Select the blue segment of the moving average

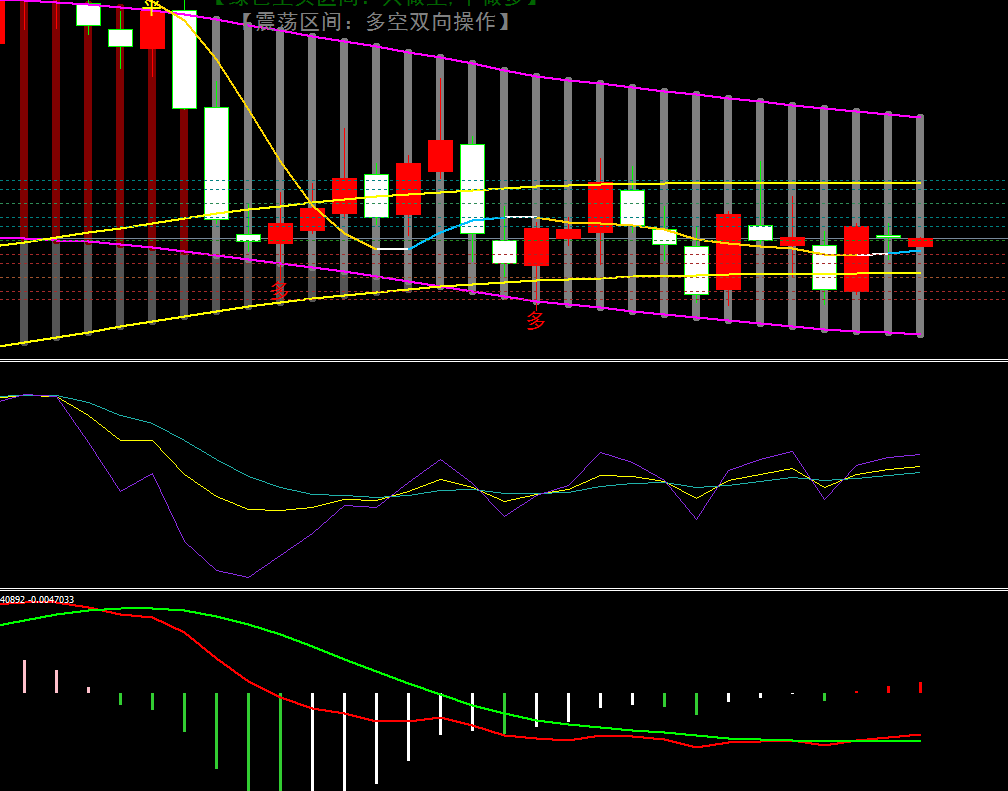[470, 221]
